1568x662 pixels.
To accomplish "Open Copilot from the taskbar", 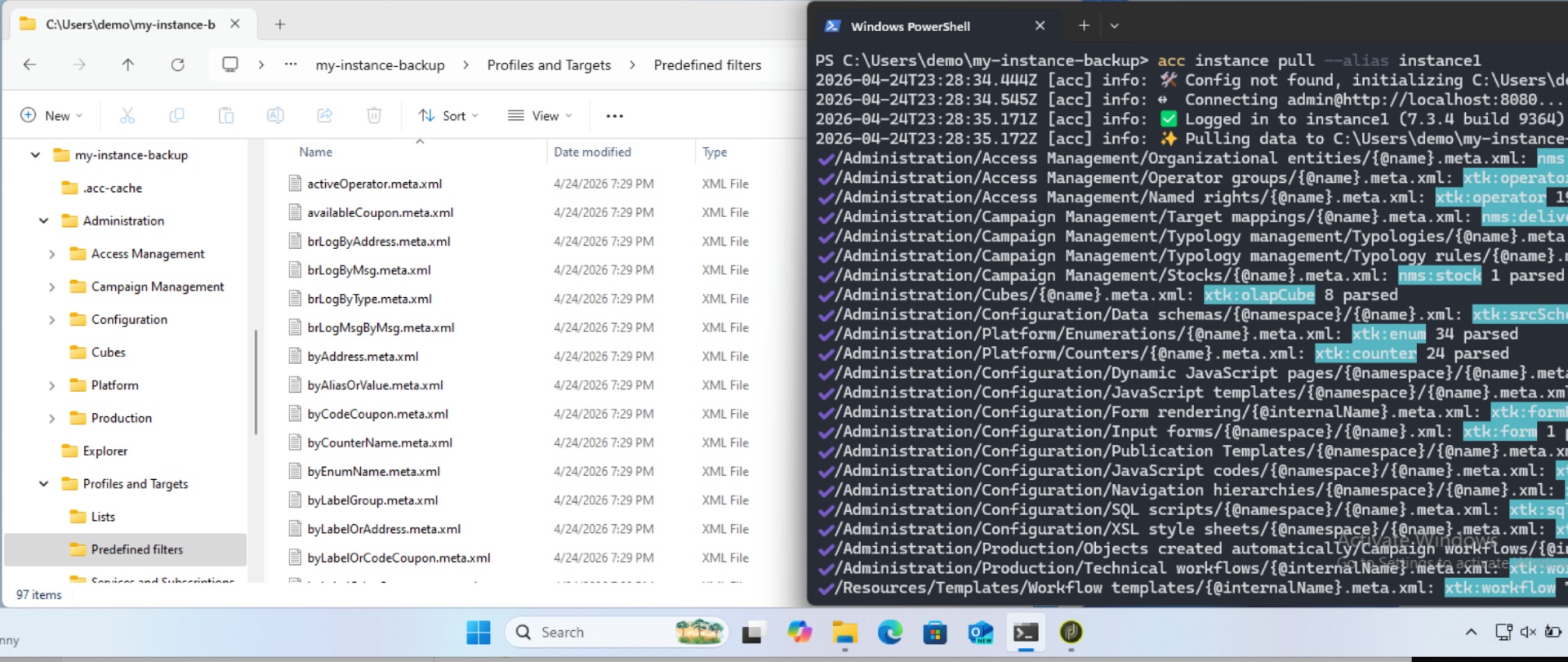I will (x=800, y=632).
